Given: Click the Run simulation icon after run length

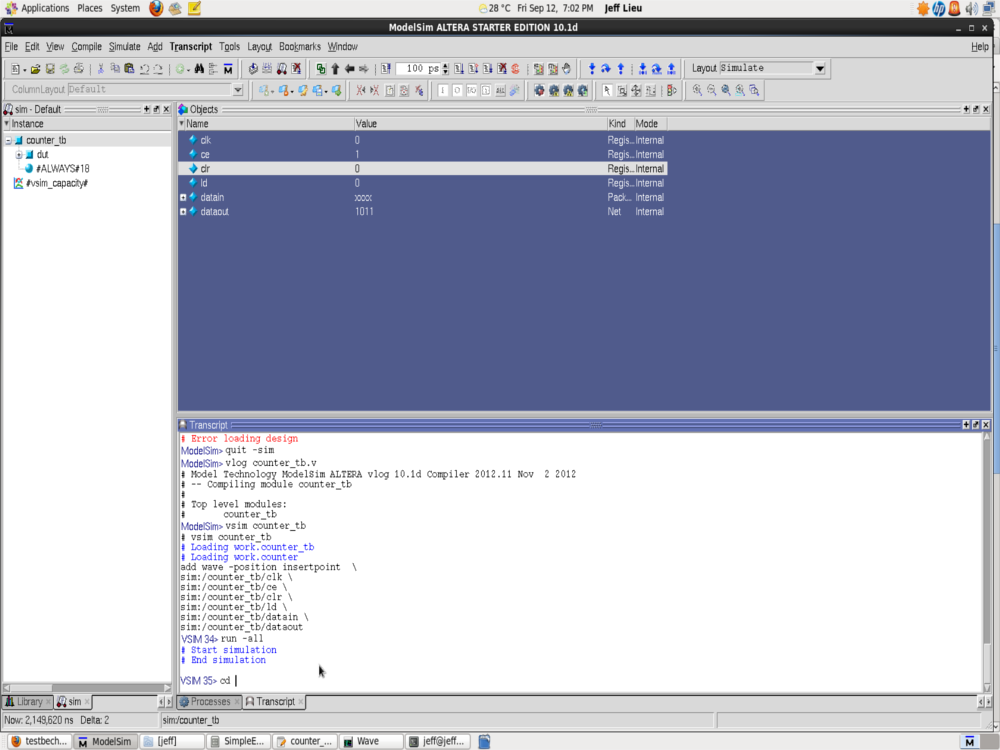Looking at the screenshot, I should pos(459,69).
